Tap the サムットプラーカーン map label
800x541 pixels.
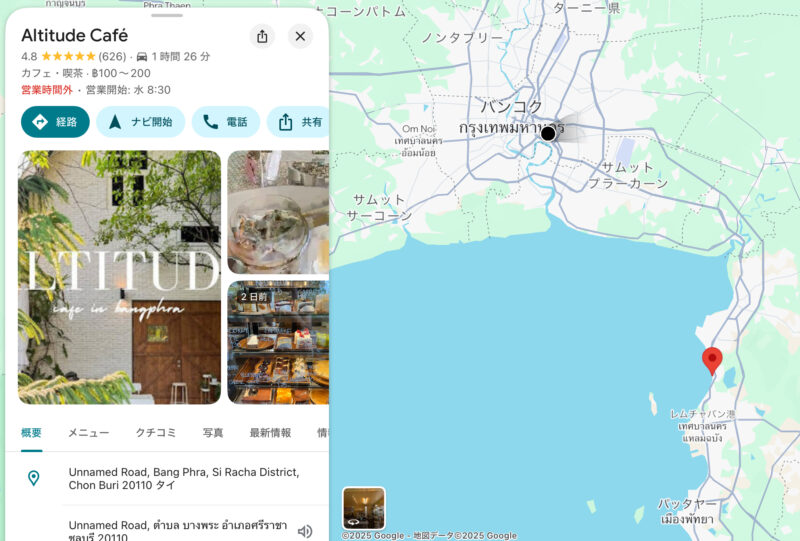coord(628,175)
